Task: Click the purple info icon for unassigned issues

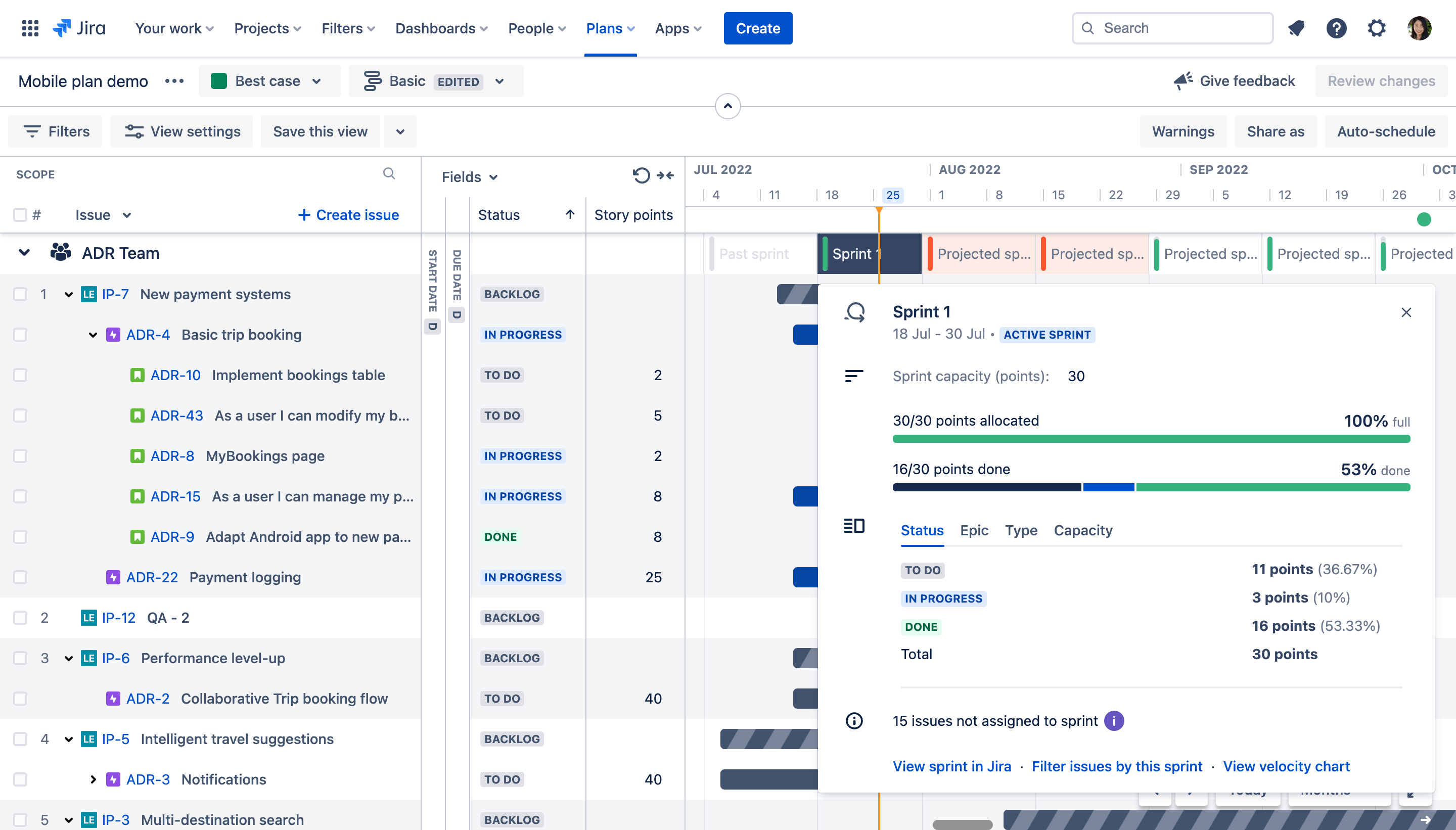Action: click(x=1114, y=720)
